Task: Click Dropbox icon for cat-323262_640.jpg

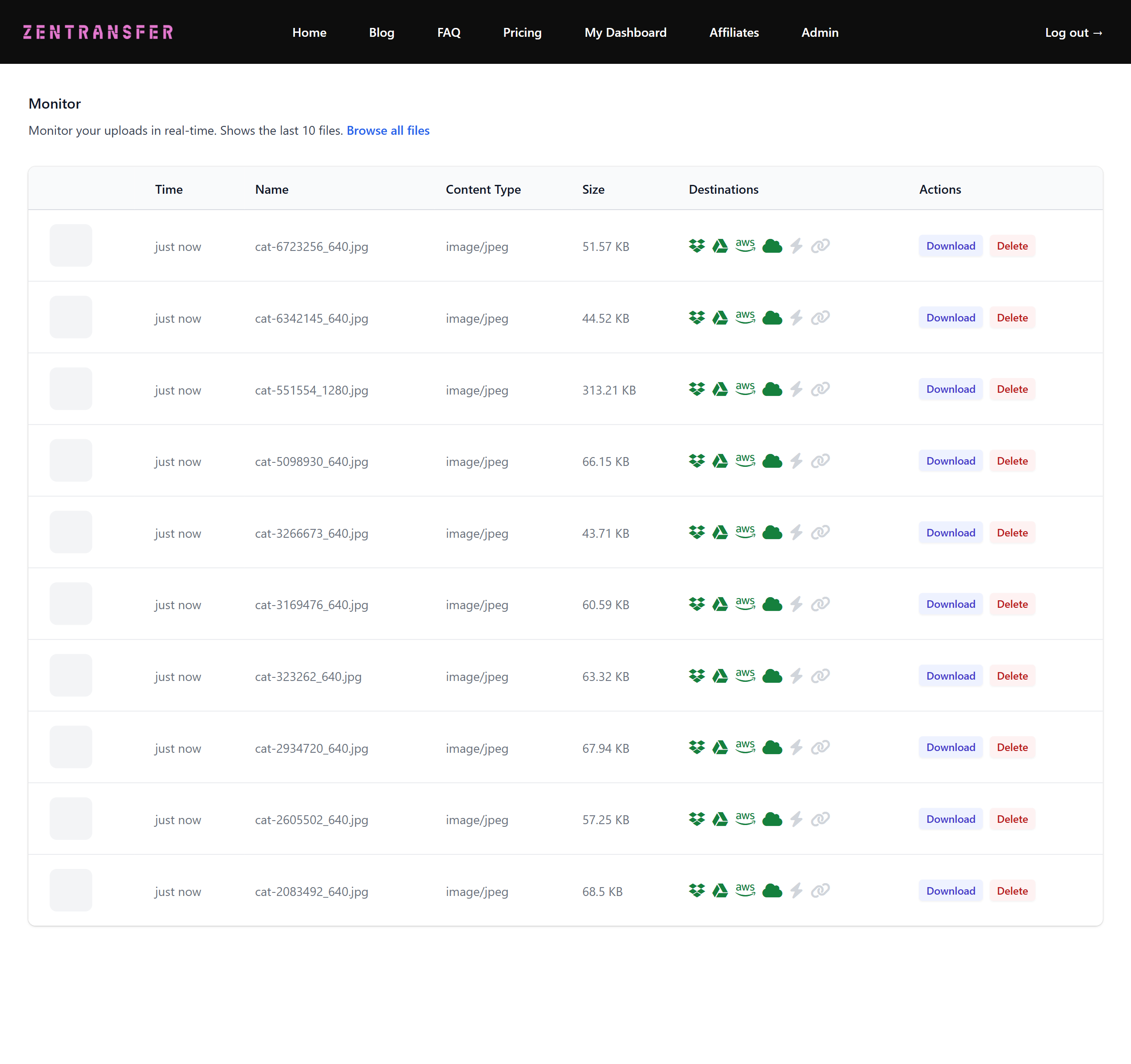Action: pos(696,676)
